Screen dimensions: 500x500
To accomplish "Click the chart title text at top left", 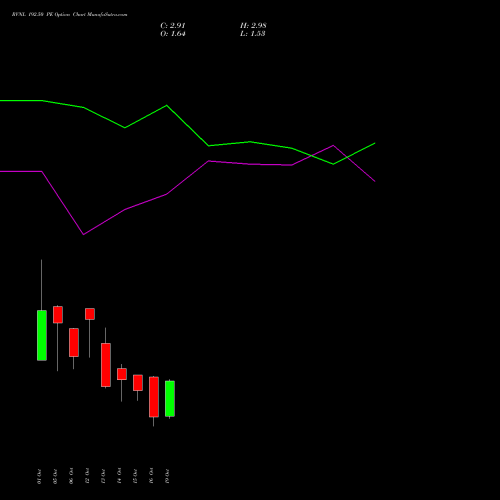I will point(69,15).
